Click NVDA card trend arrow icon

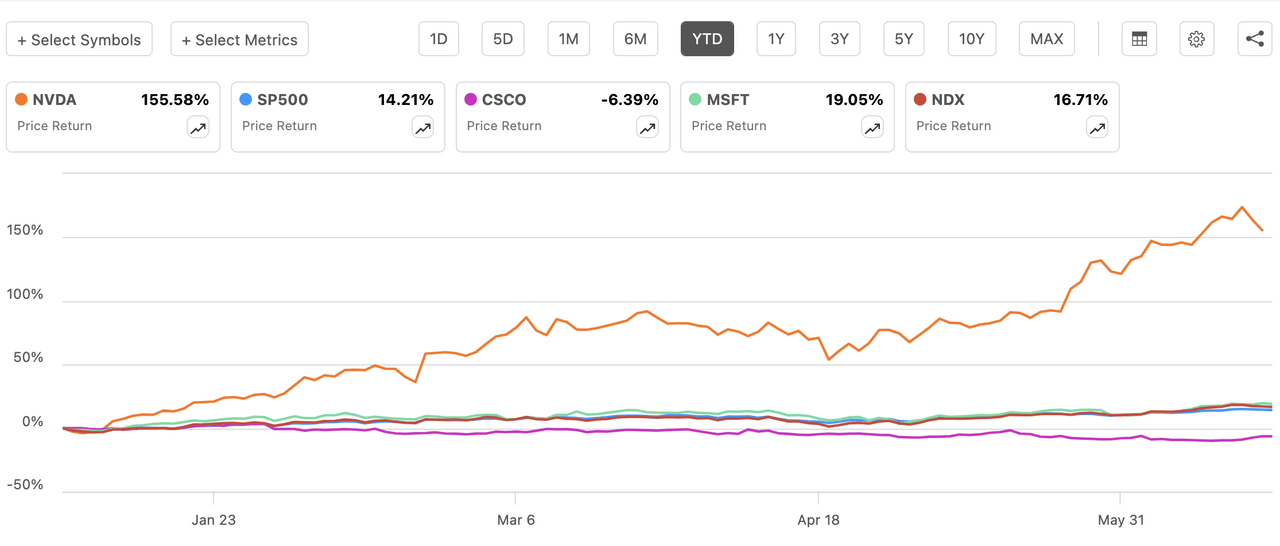click(x=198, y=127)
